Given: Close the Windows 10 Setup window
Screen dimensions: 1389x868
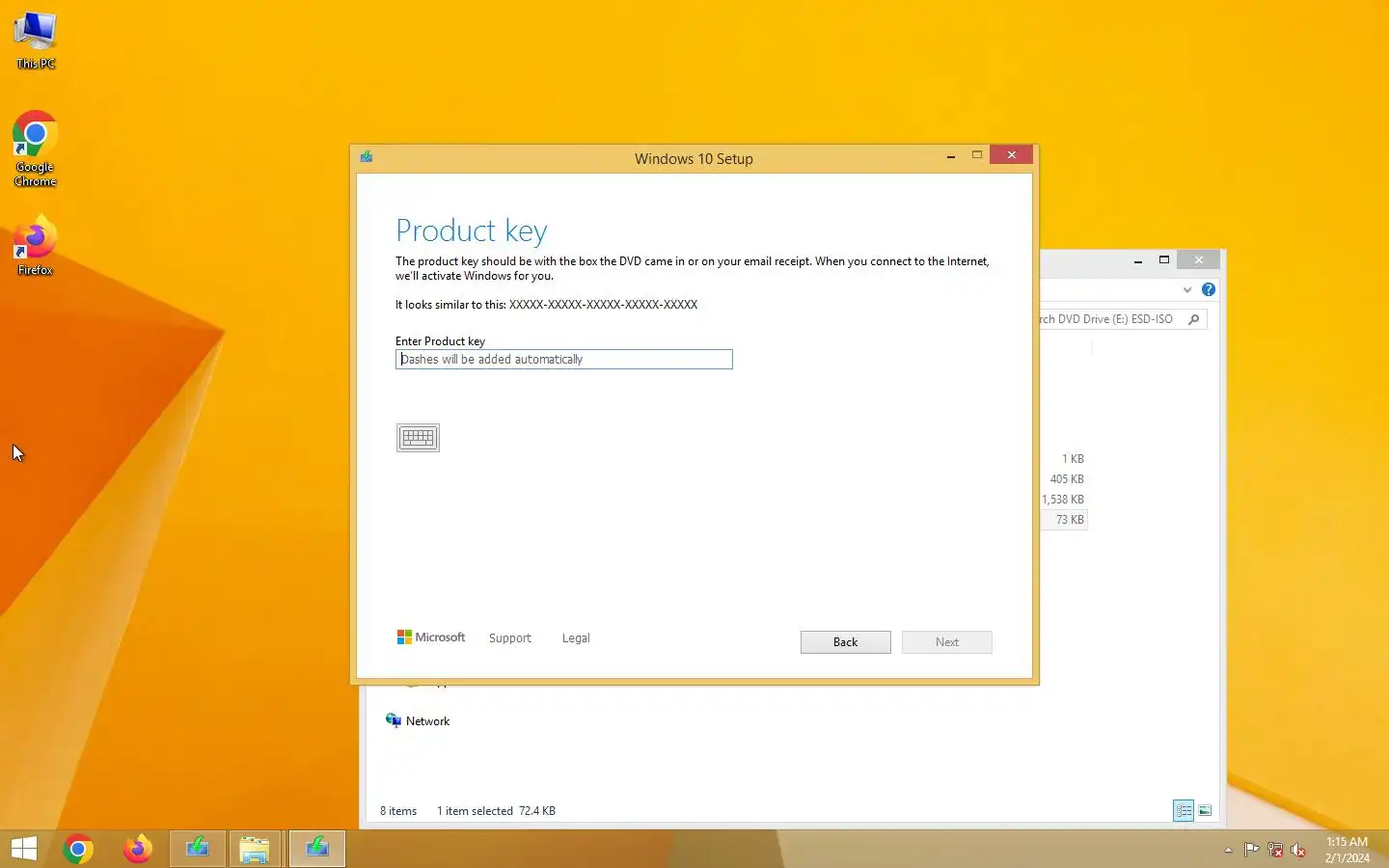Looking at the screenshot, I should coord(1011,154).
